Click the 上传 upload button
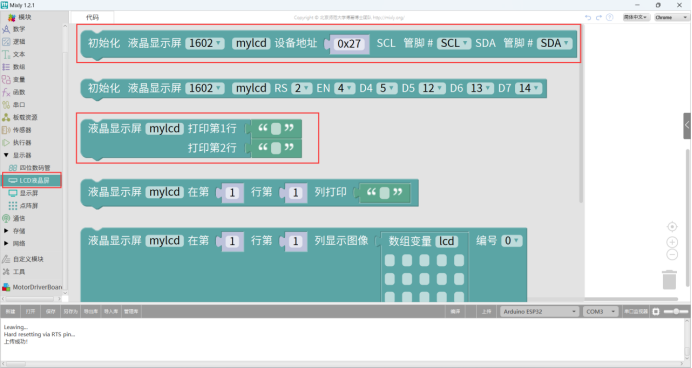692x368 pixels. (486, 312)
